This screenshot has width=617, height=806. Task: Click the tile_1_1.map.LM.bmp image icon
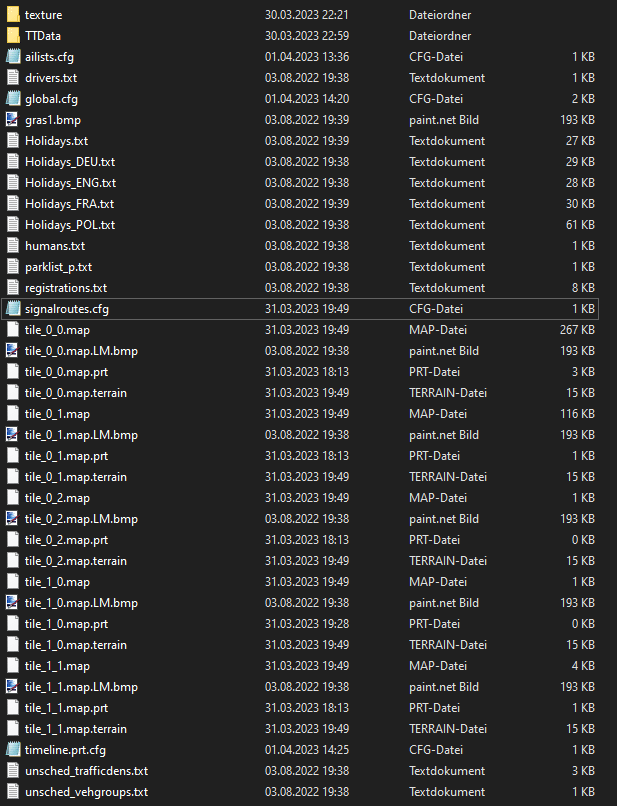pyautogui.click(x=13, y=687)
